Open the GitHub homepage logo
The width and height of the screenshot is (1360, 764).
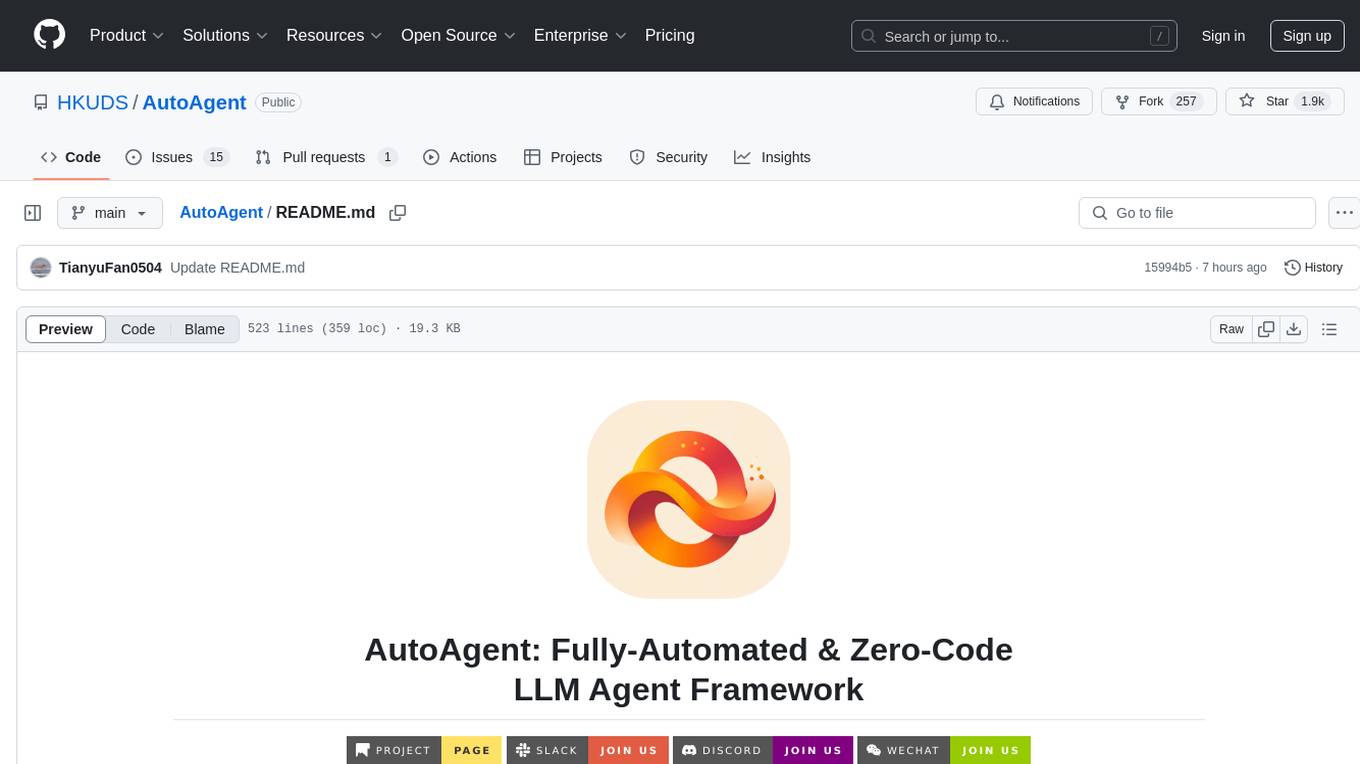pos(49,35)
